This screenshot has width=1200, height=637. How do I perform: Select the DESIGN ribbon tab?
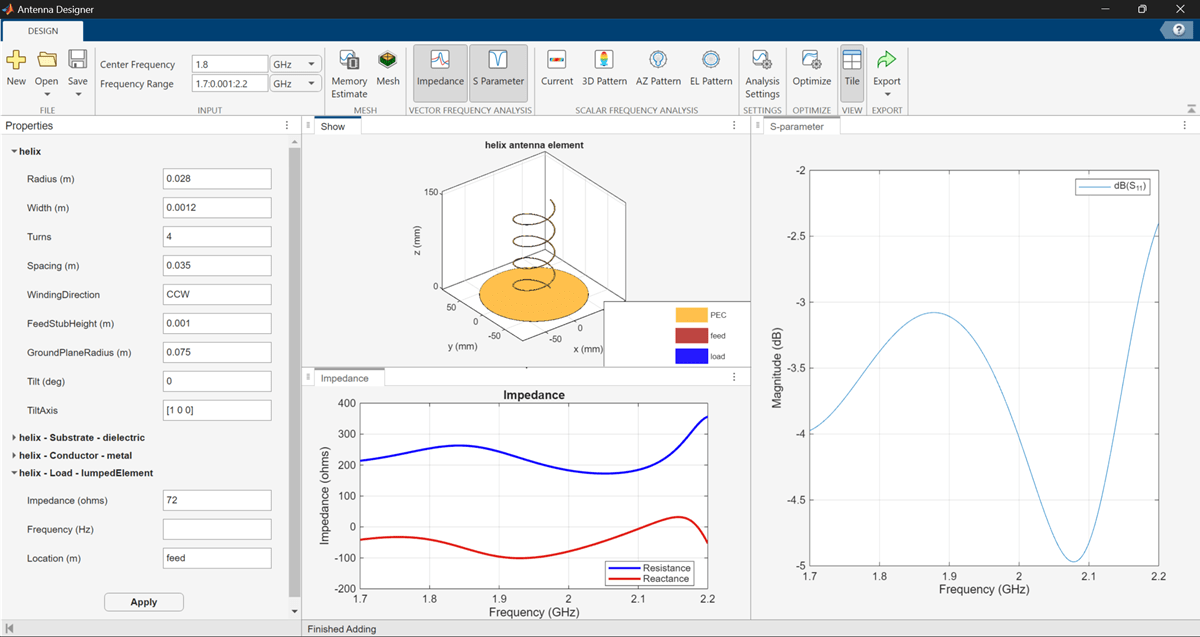coord(43,31)
